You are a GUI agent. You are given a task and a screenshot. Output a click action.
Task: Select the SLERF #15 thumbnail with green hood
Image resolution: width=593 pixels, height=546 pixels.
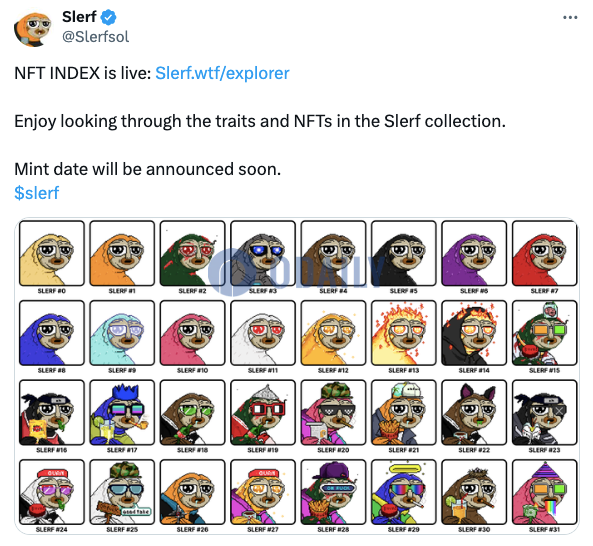tap(545, 333)
